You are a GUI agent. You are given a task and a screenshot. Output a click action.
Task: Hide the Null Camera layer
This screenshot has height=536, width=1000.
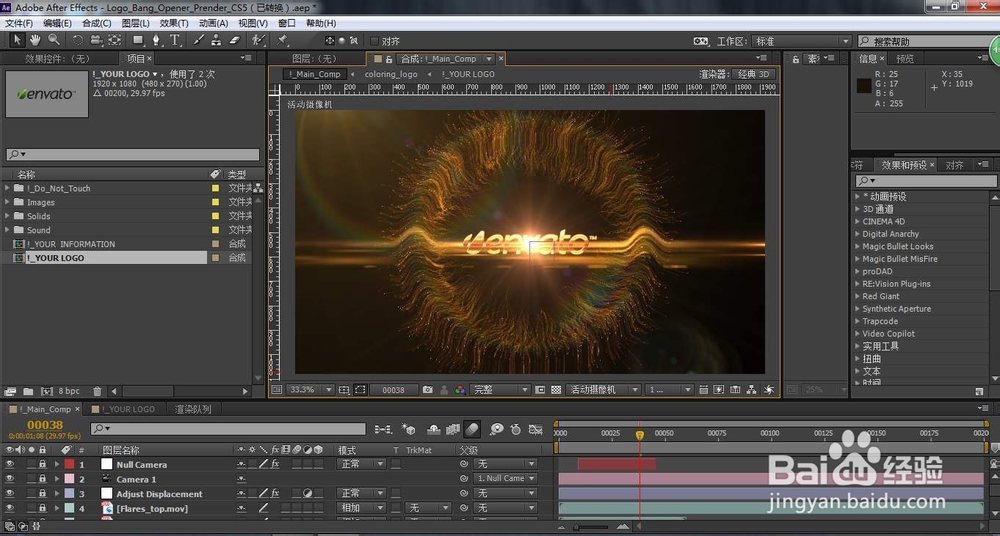point(10,465)
